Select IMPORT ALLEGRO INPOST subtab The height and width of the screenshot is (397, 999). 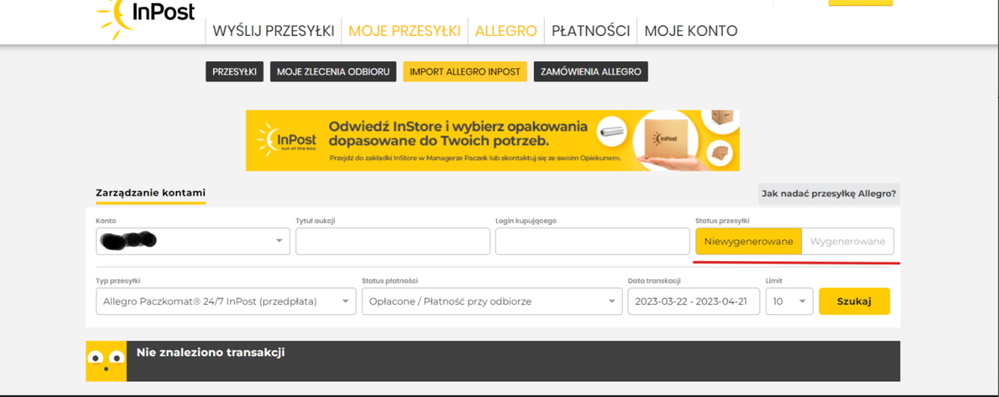click(x=465, y=72)
